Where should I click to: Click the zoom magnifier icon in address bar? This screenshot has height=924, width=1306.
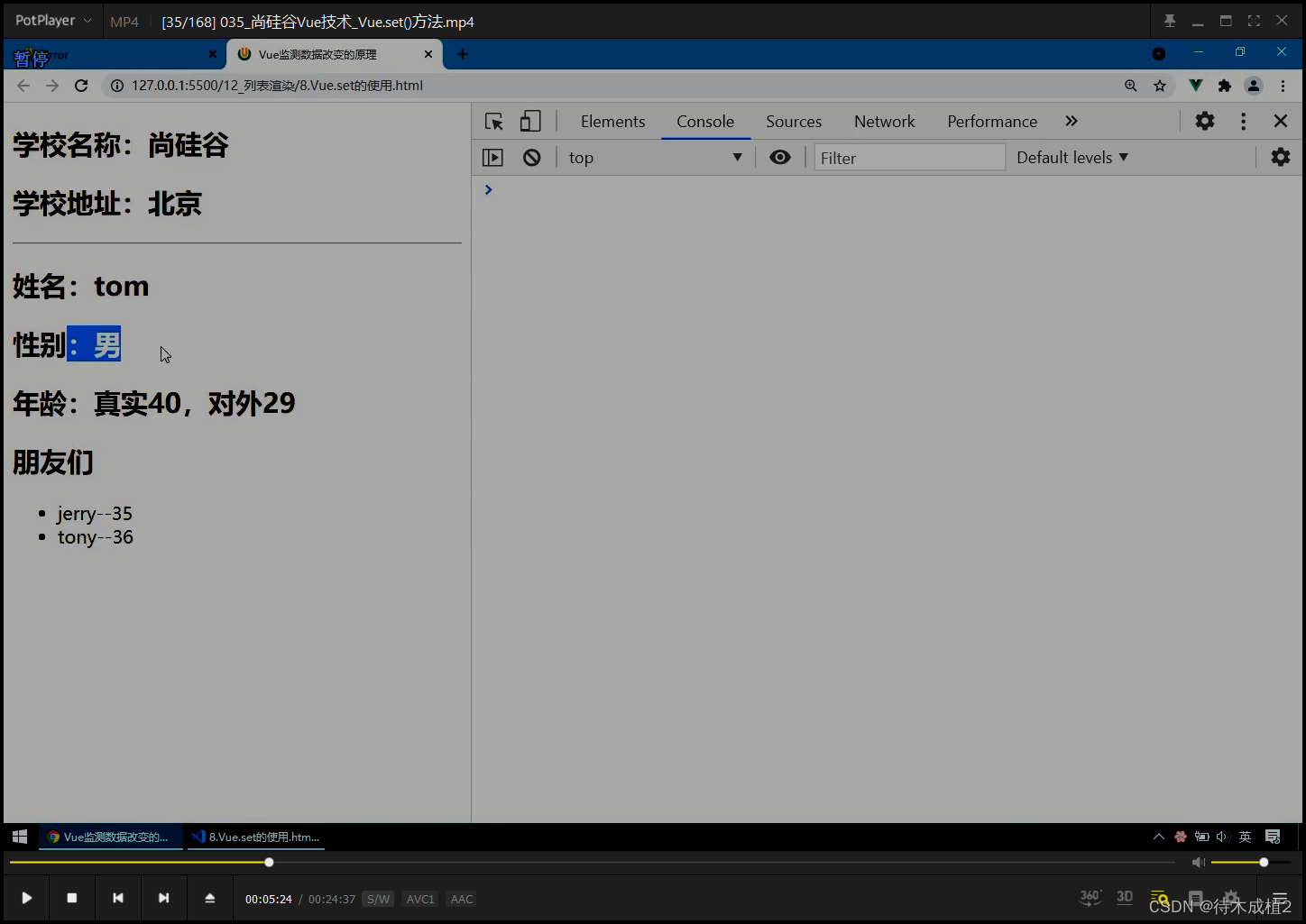1131,86
